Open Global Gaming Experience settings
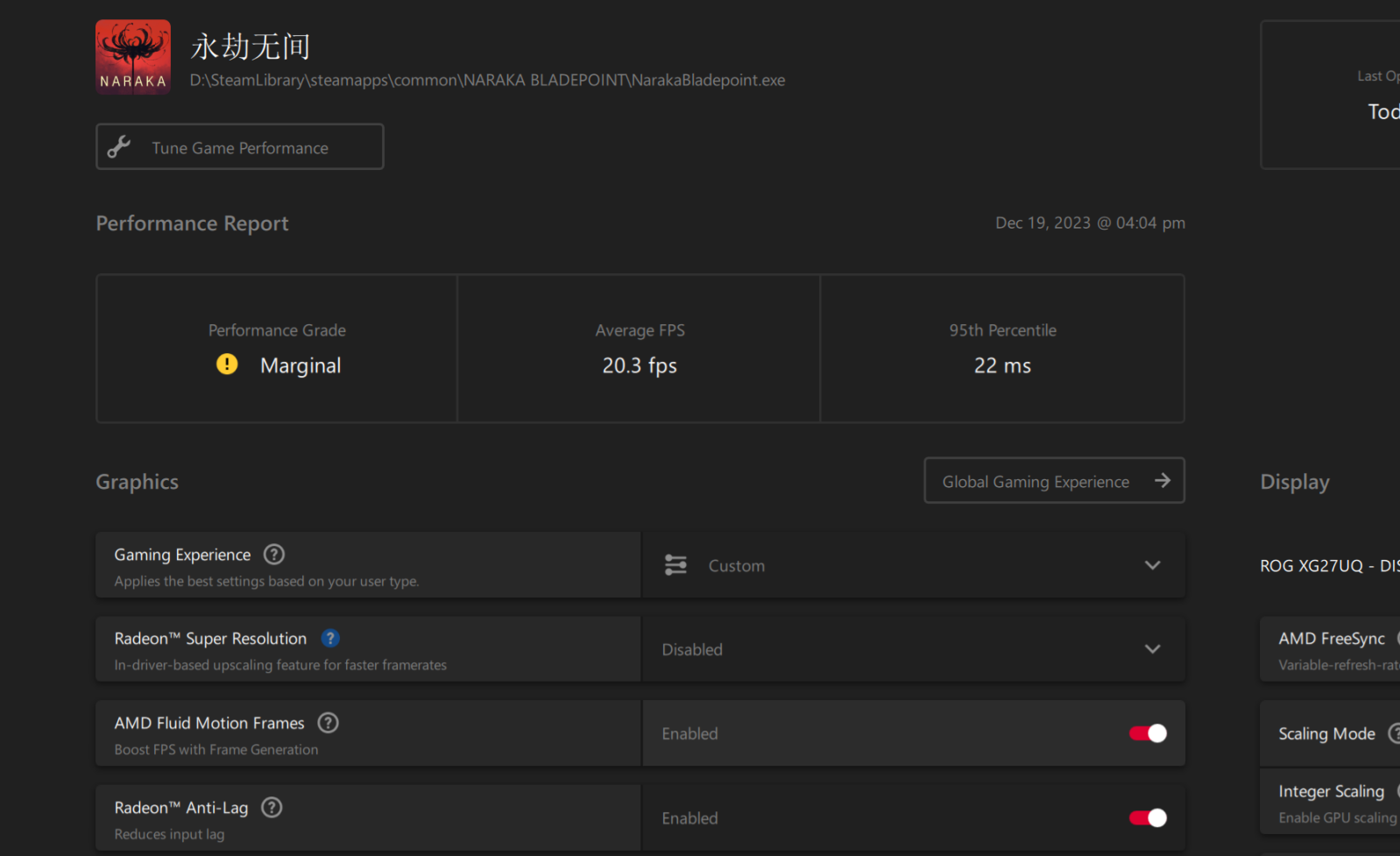Image resolution: width=1400 pixels, height=856 pixels. pos(1036,481)
